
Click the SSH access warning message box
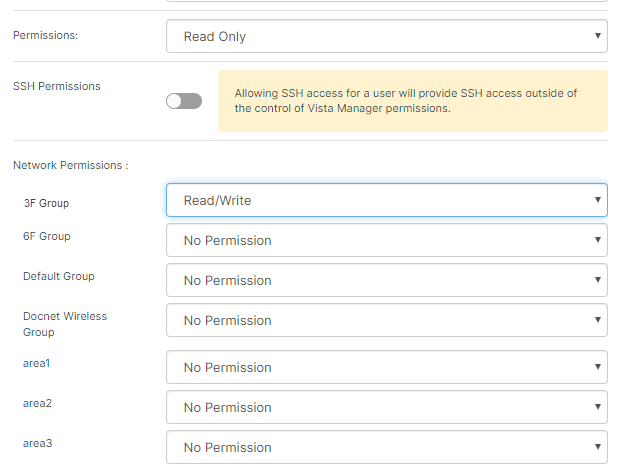[412, 100]
